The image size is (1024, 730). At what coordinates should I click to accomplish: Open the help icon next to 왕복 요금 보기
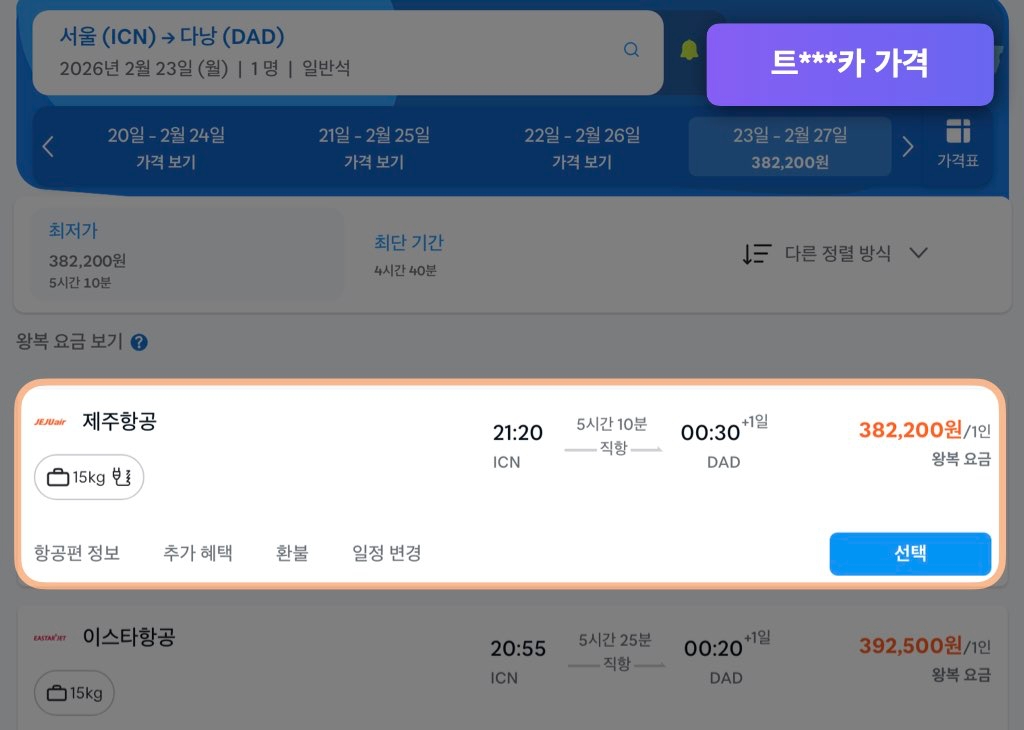[x=139, y=340]
